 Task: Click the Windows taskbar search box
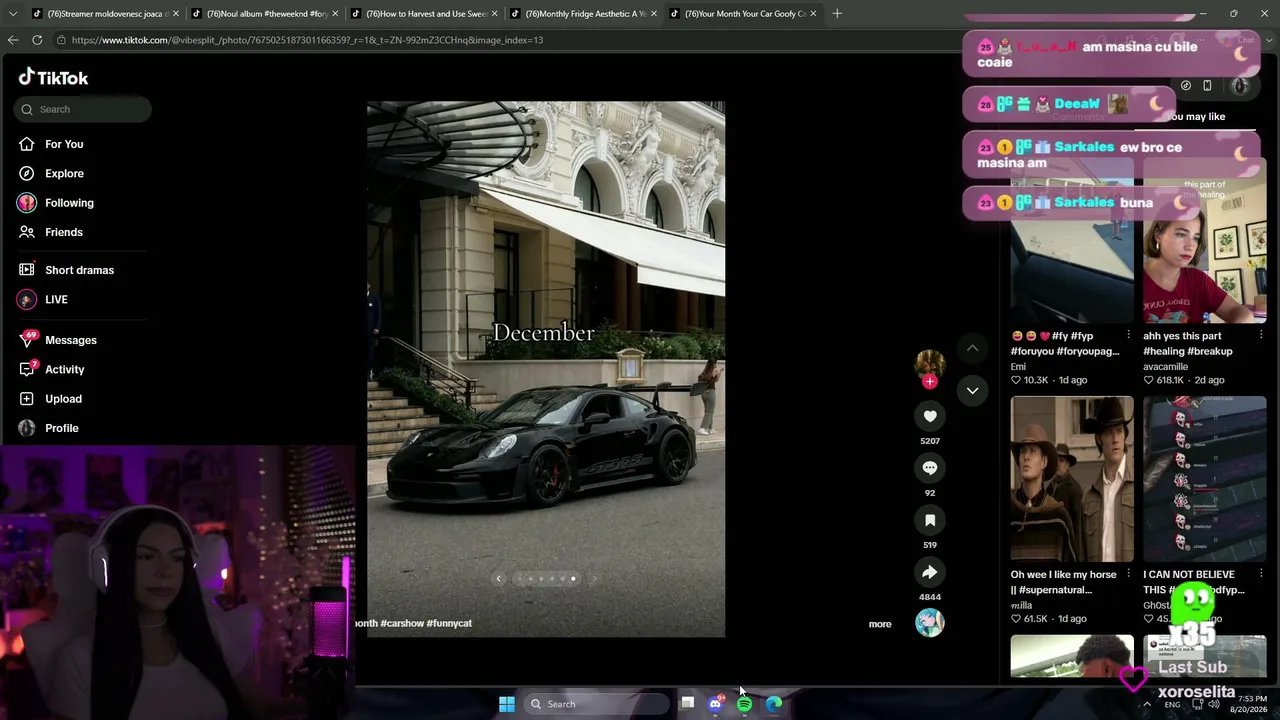pyautogui.click(x=597, y=704)
